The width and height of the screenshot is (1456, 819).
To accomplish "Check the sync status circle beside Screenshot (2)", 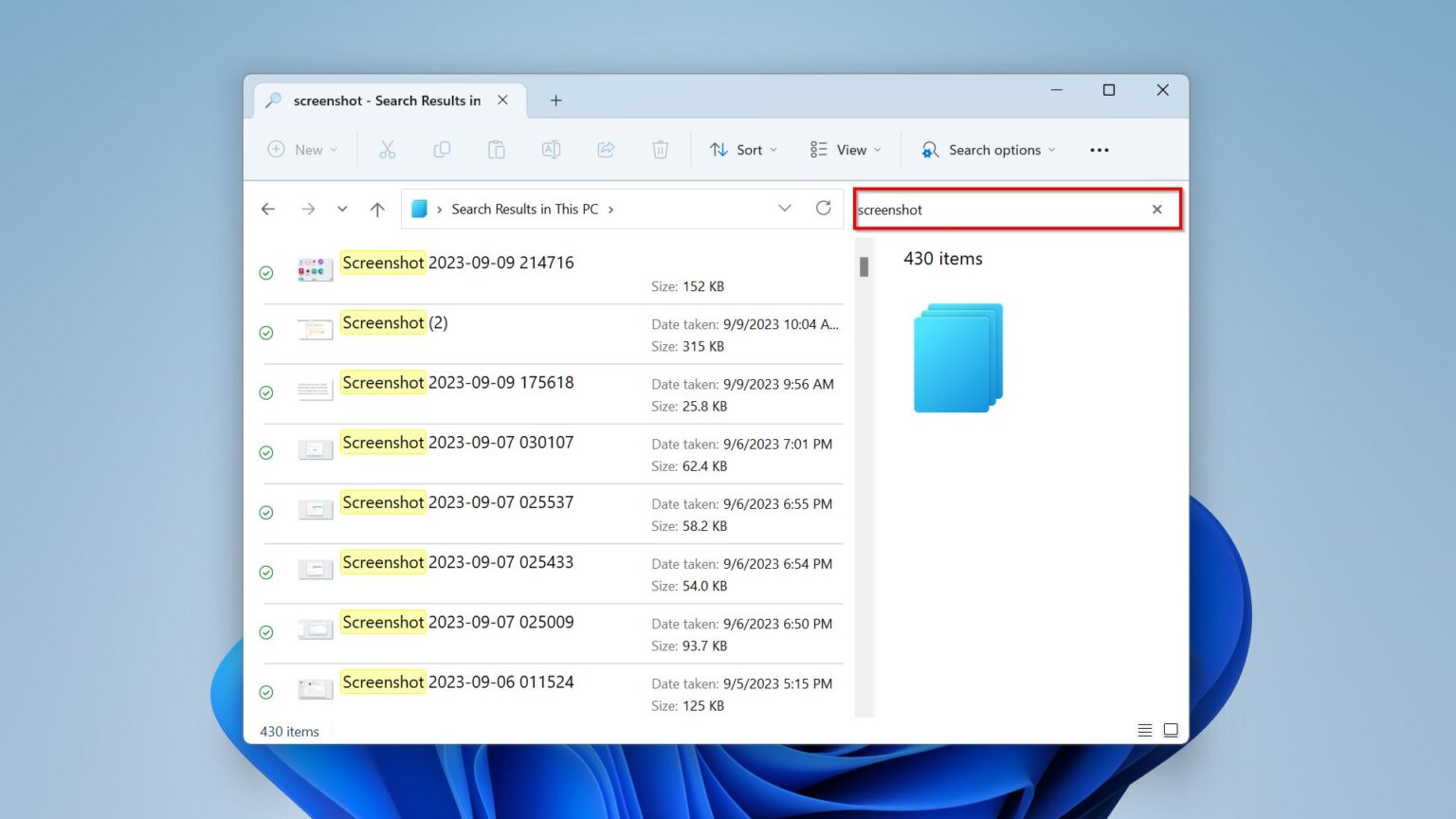I will (x=266, y=333).
